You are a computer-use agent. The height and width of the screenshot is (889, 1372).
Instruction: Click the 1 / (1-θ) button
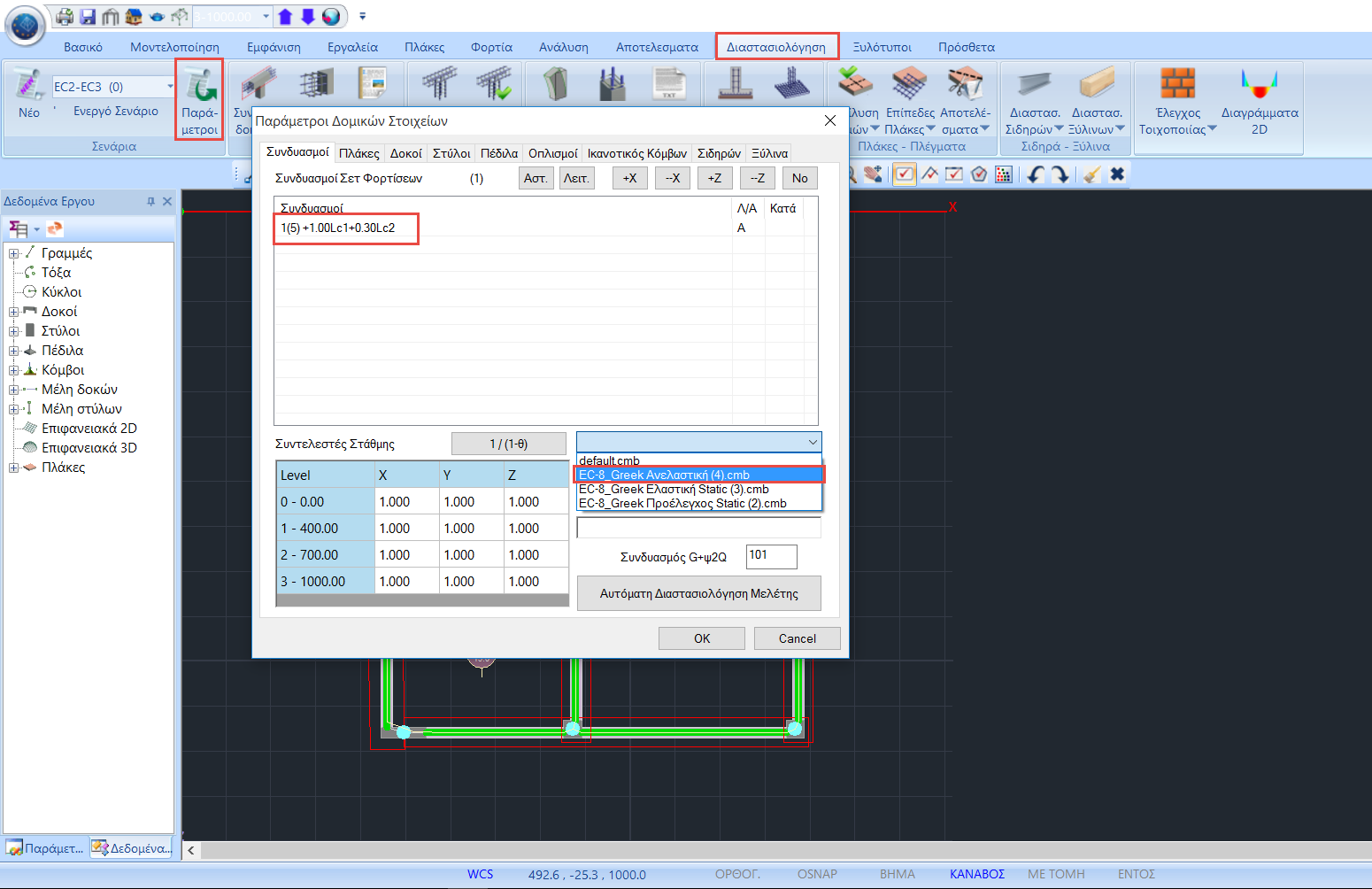point(509,444)
